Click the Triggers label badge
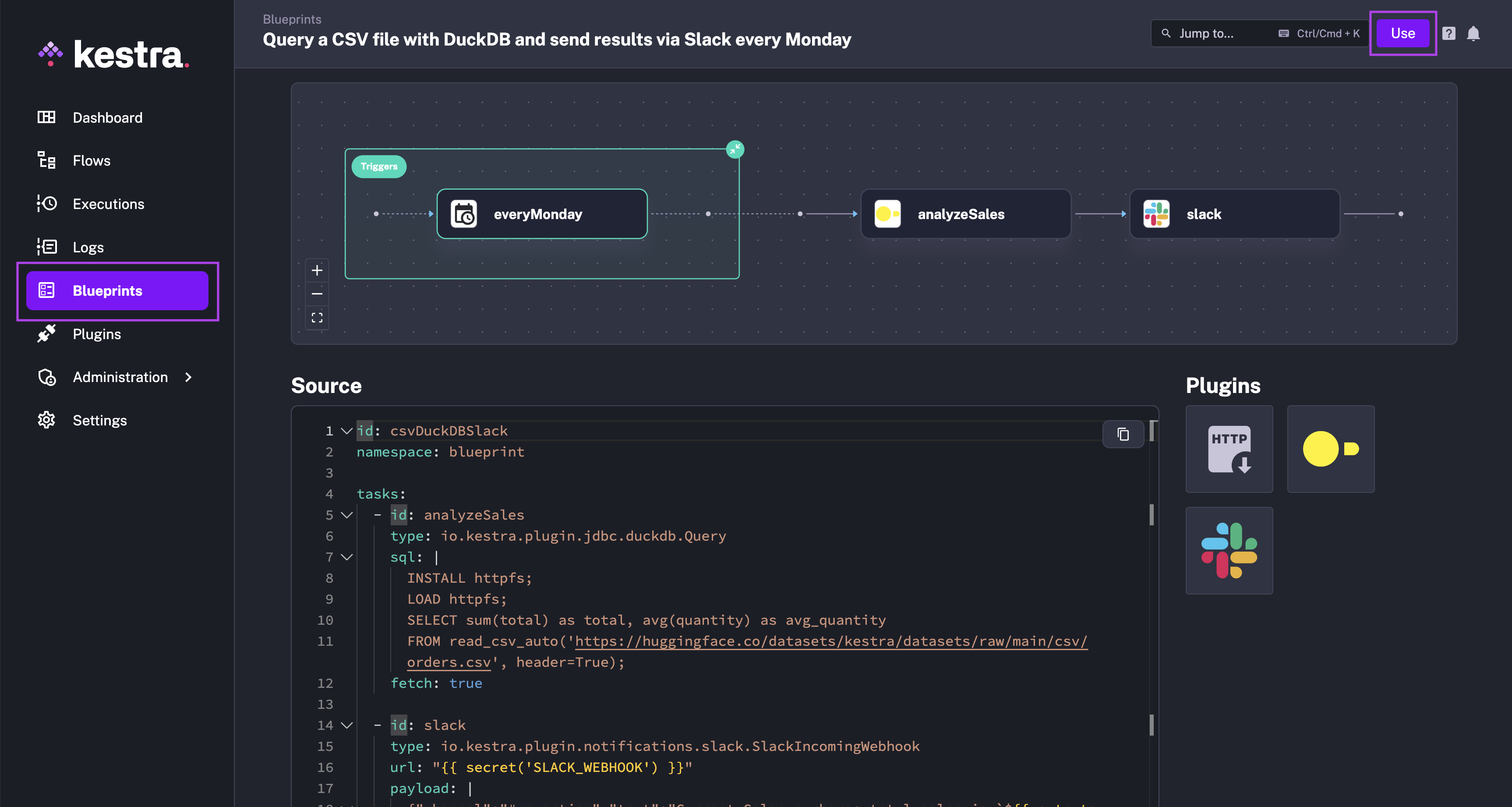The height and width of the screenshot is (807, 1512). (x=379, y=166)
